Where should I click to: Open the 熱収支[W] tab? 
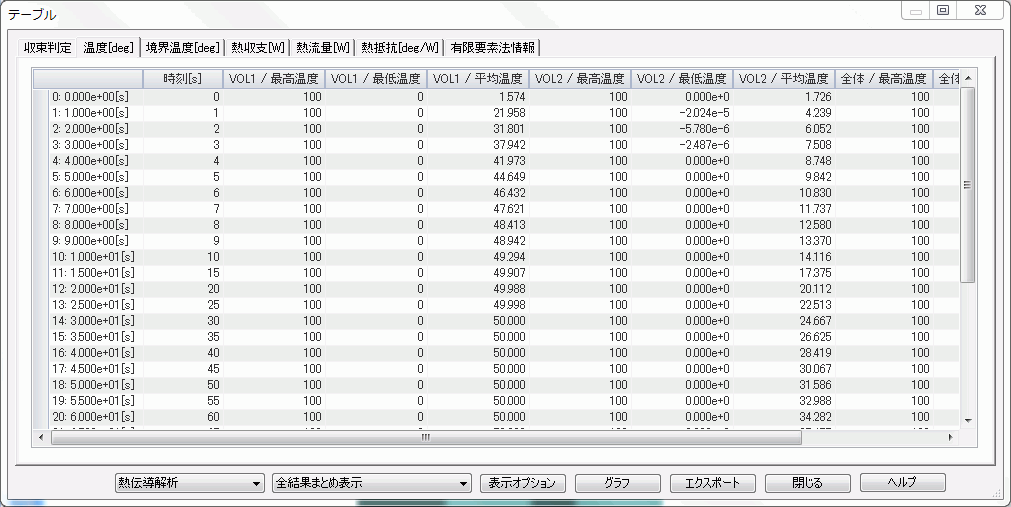pos(258,48)
